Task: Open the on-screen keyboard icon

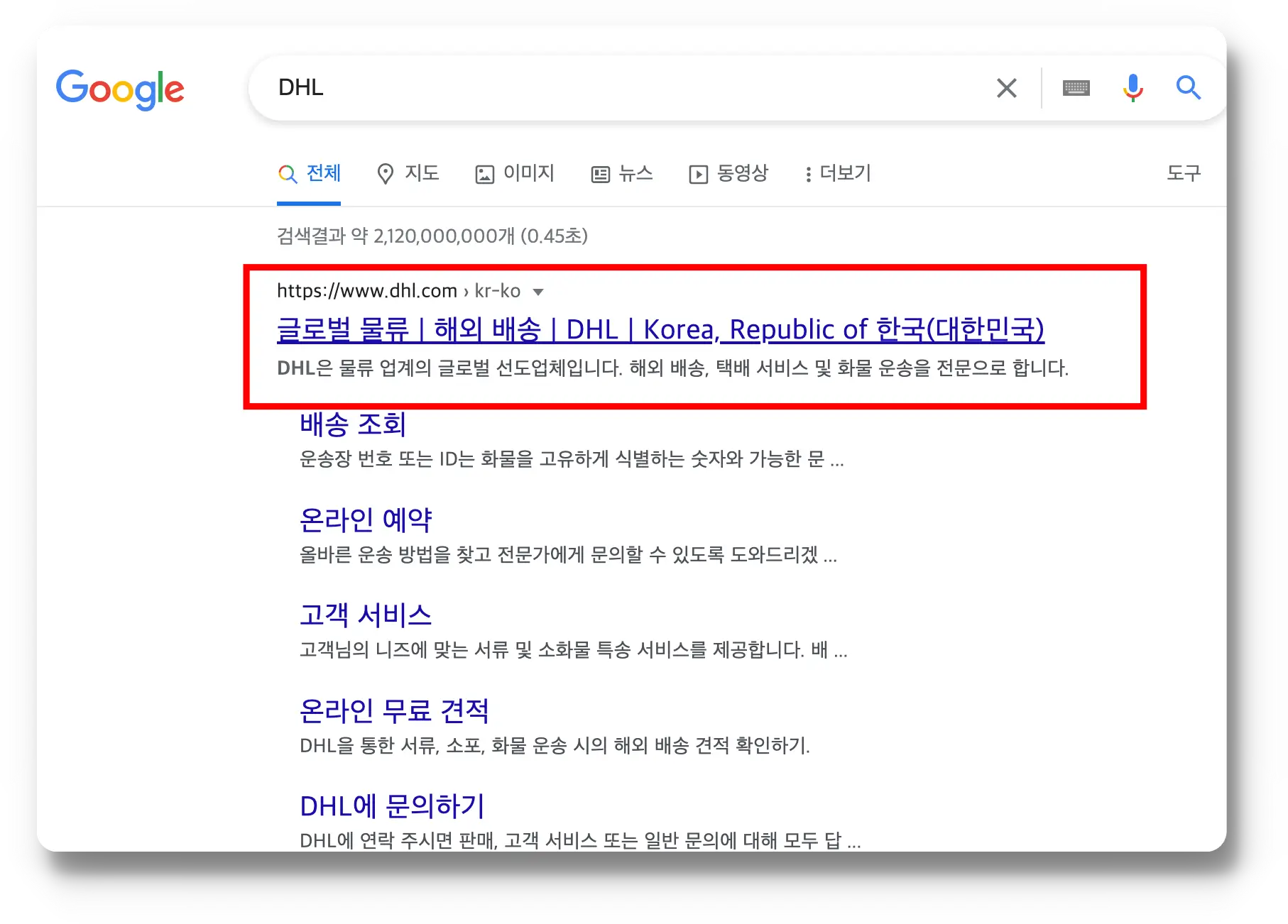Action: coord(1076,88)
